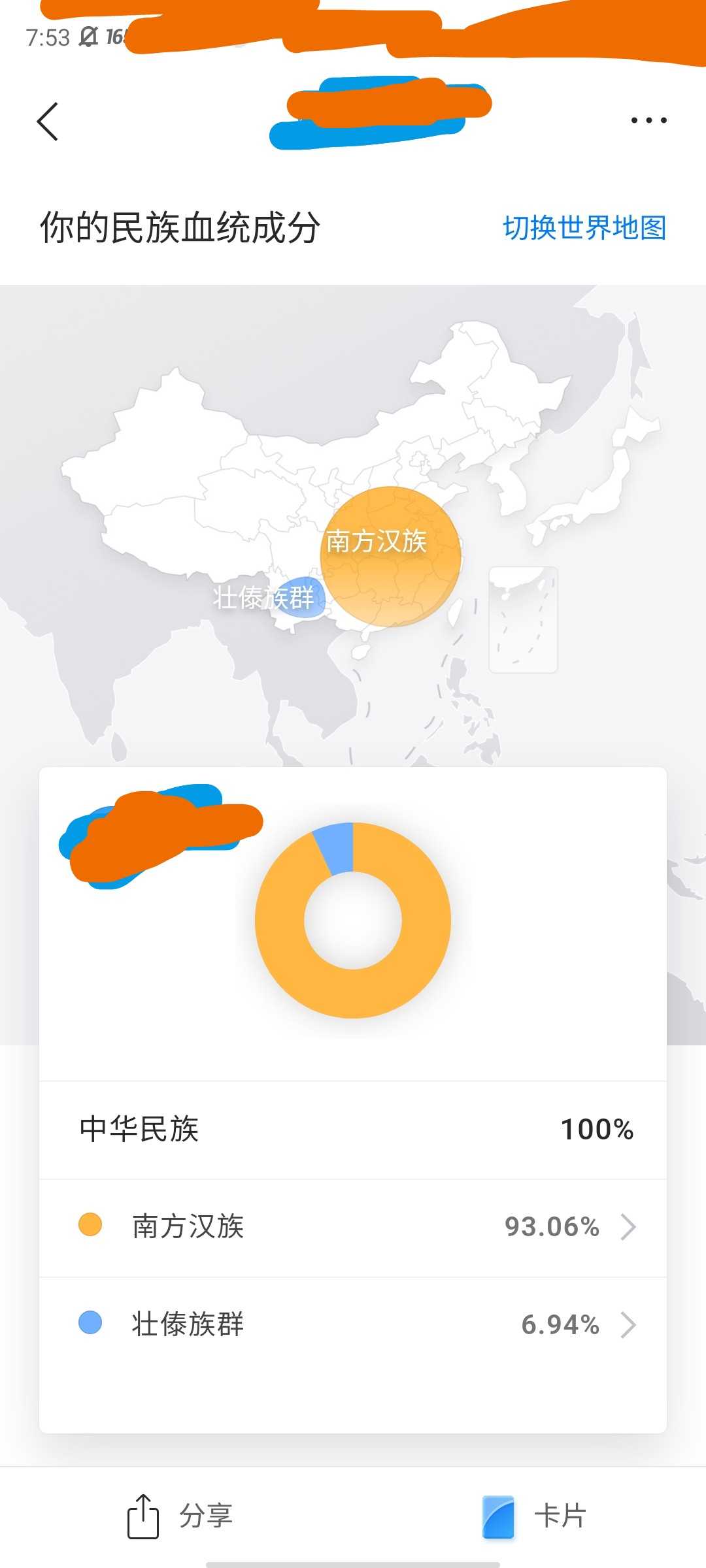The width and height of the screenshot is (706, 1568).
Task: Click the blue 壮傣族群 legend dot
Action: tap(90, 1323)
